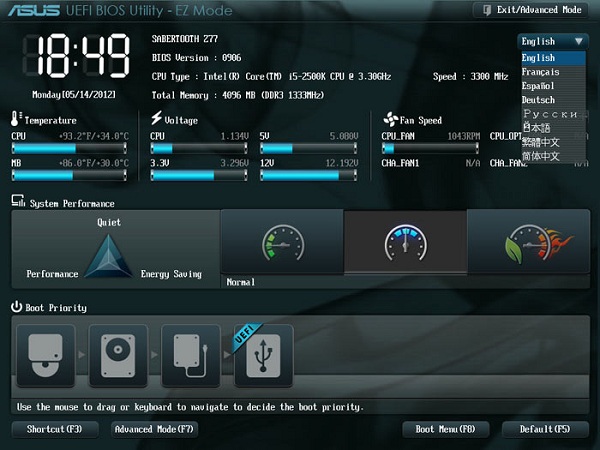Select the external drive boot device icon
The width and height of the screenshot is (600, 450).
[191, 355]
